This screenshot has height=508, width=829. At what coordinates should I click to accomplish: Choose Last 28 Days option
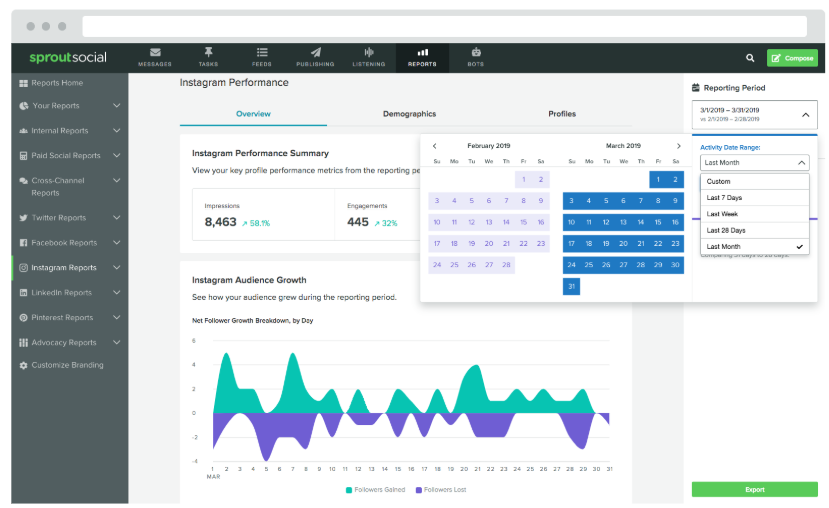click(754, 230)
